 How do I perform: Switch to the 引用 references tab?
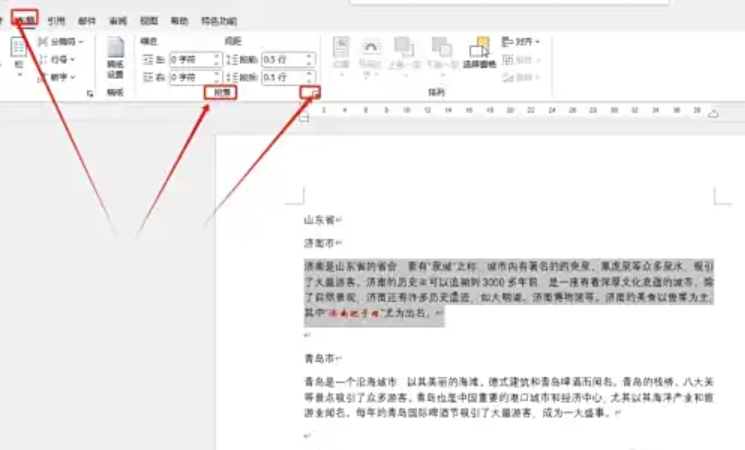[x=56, y=20]
